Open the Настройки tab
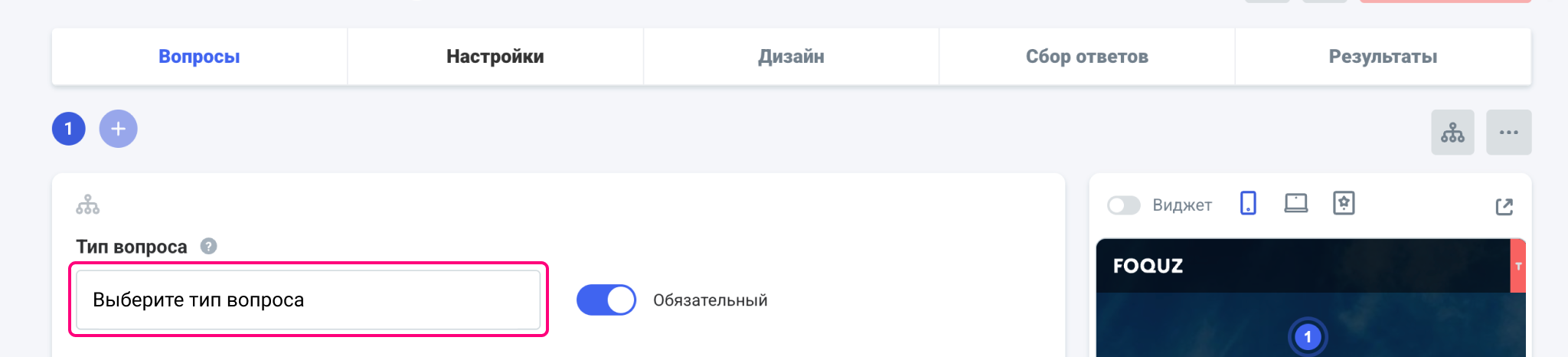The height and width of the screenshot is (357, 1568). (x=495, y=57)
